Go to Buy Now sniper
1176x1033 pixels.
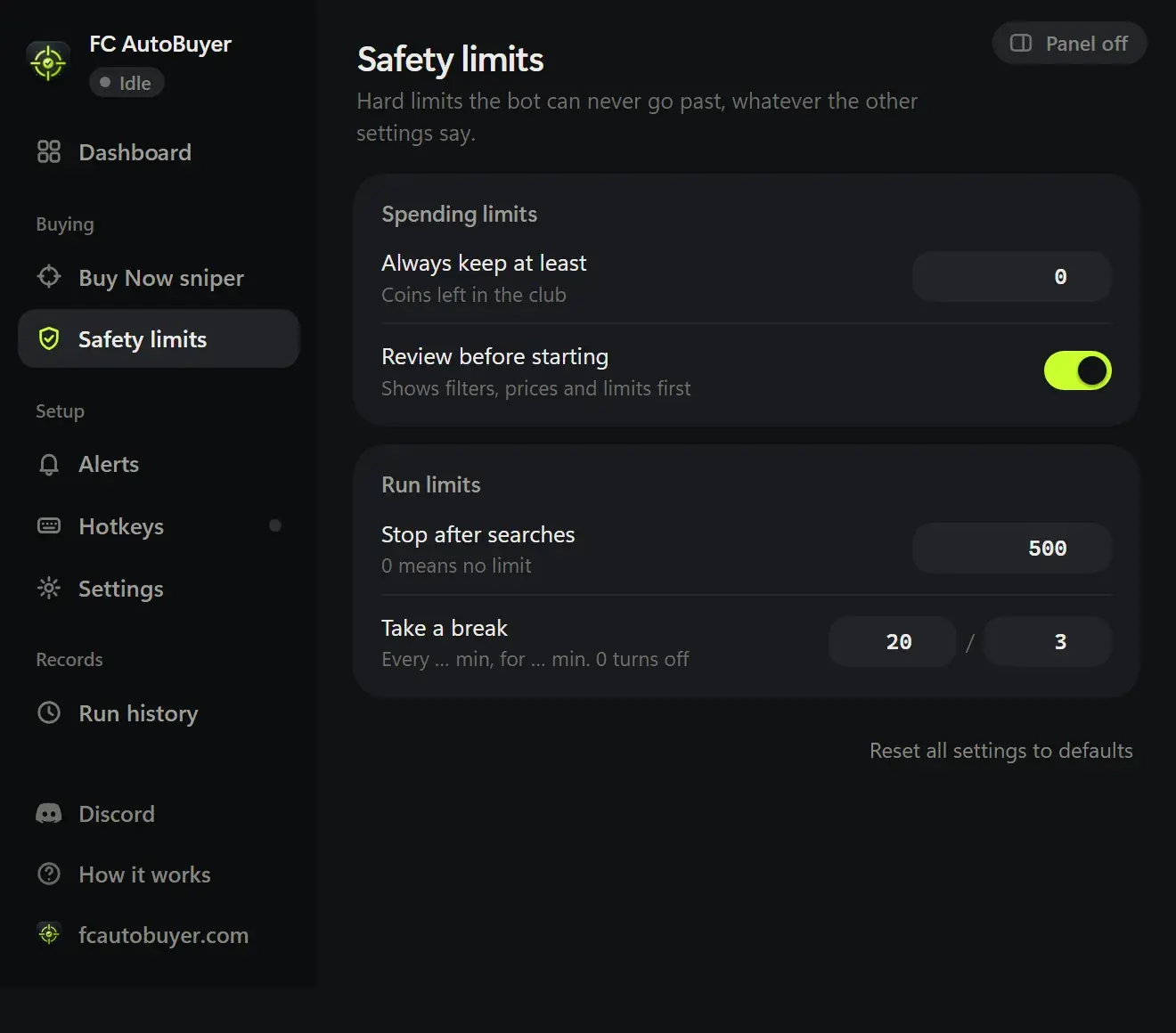(159, 278)
